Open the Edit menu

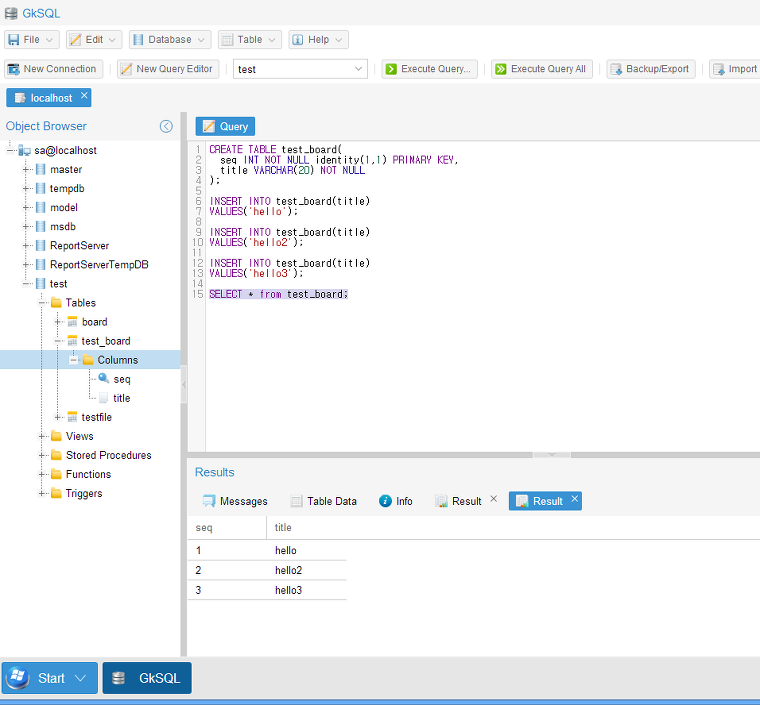point(94,40)
